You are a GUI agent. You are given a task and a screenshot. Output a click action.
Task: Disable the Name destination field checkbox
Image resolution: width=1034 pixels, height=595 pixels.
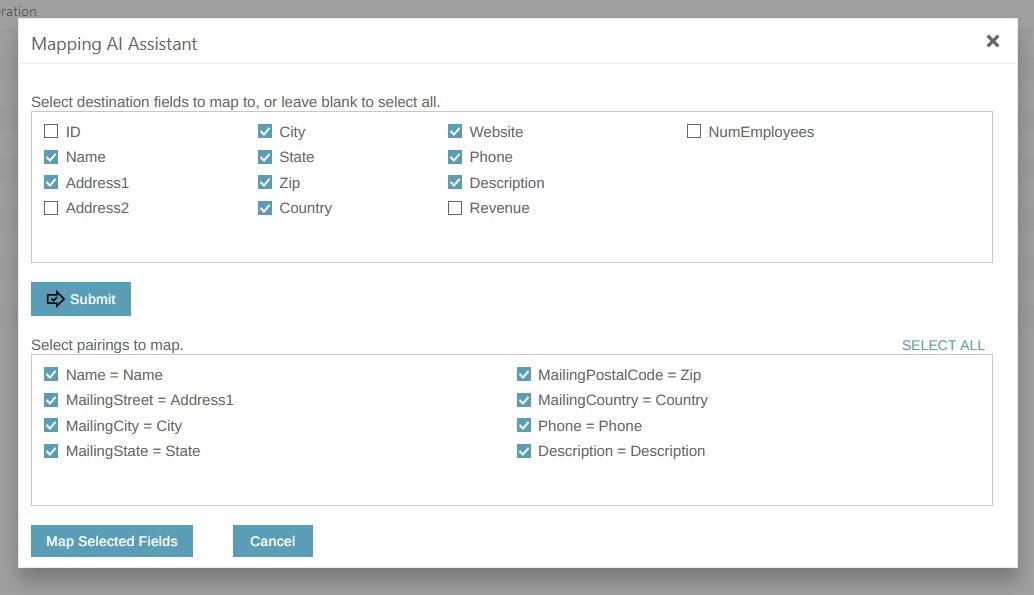click(50, 156)
